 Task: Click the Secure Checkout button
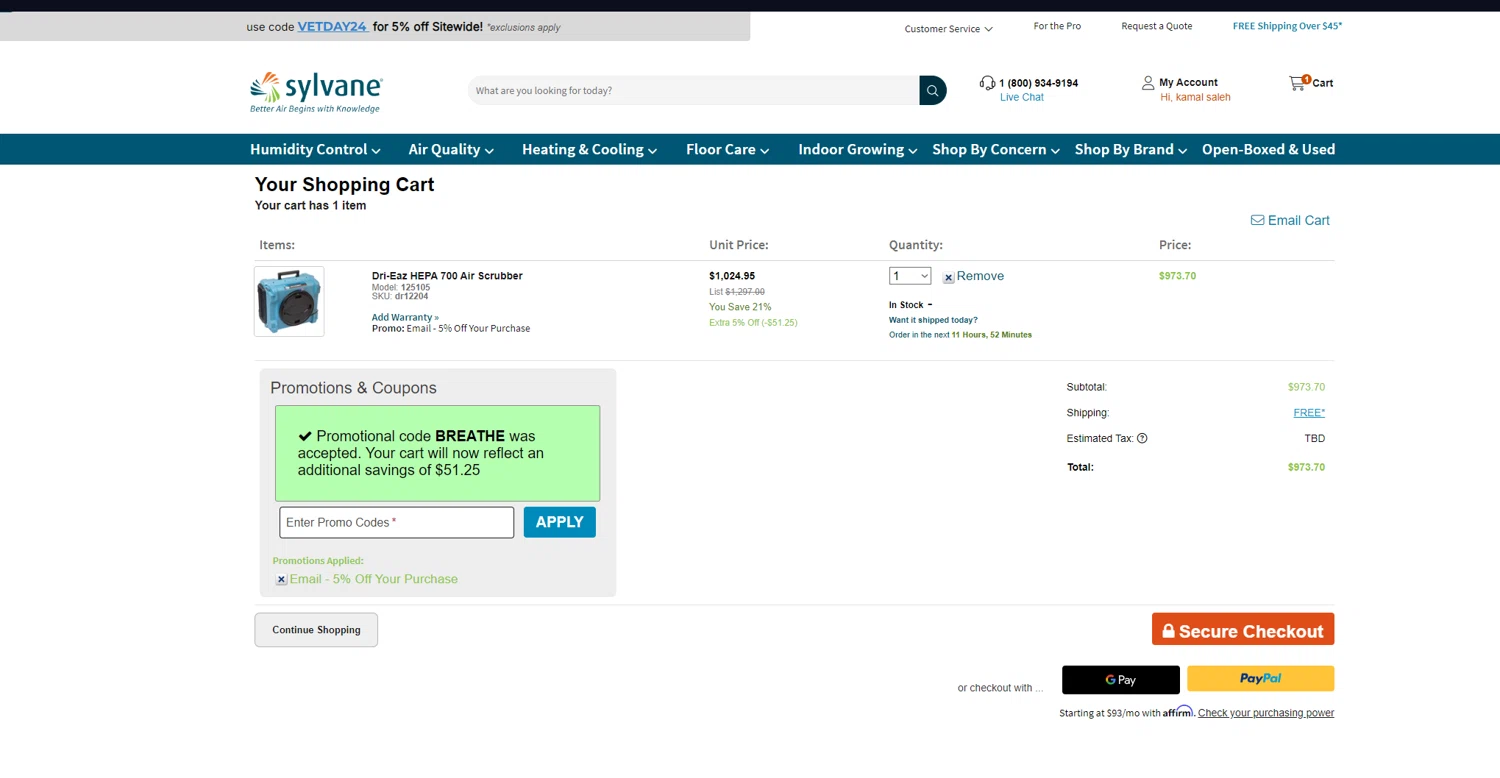click(1243, 630)
